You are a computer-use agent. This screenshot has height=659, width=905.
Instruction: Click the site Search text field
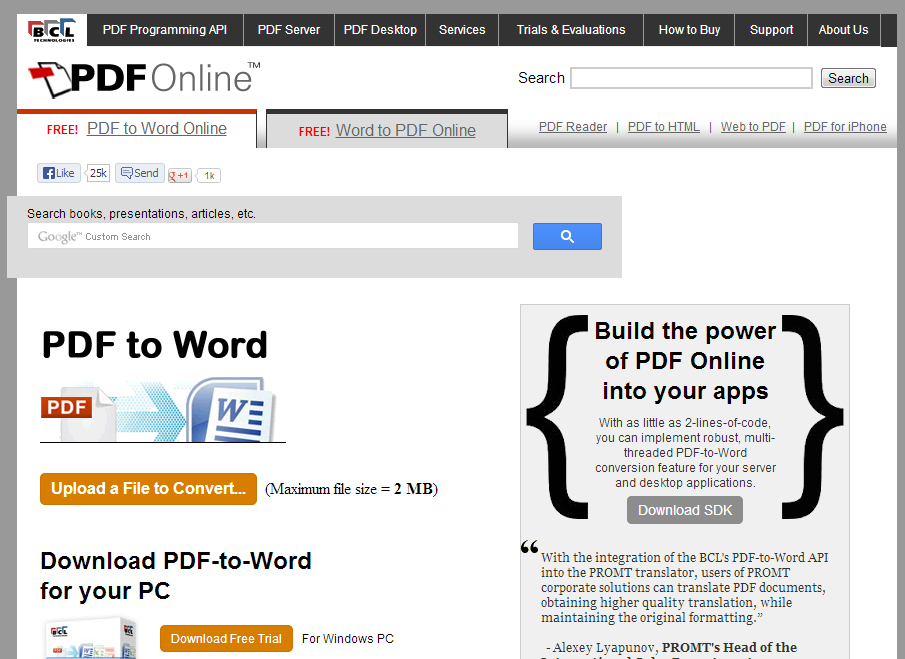coord(691,78)
